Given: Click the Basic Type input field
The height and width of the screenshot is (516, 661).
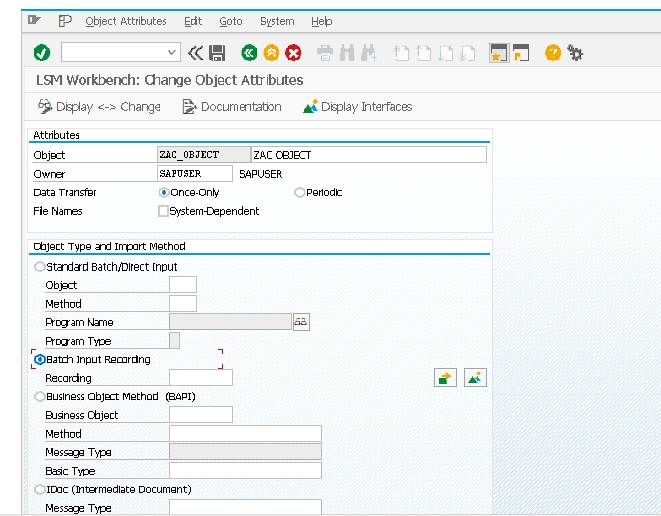Looking at the screenshot, I should [x=245, y=470].
